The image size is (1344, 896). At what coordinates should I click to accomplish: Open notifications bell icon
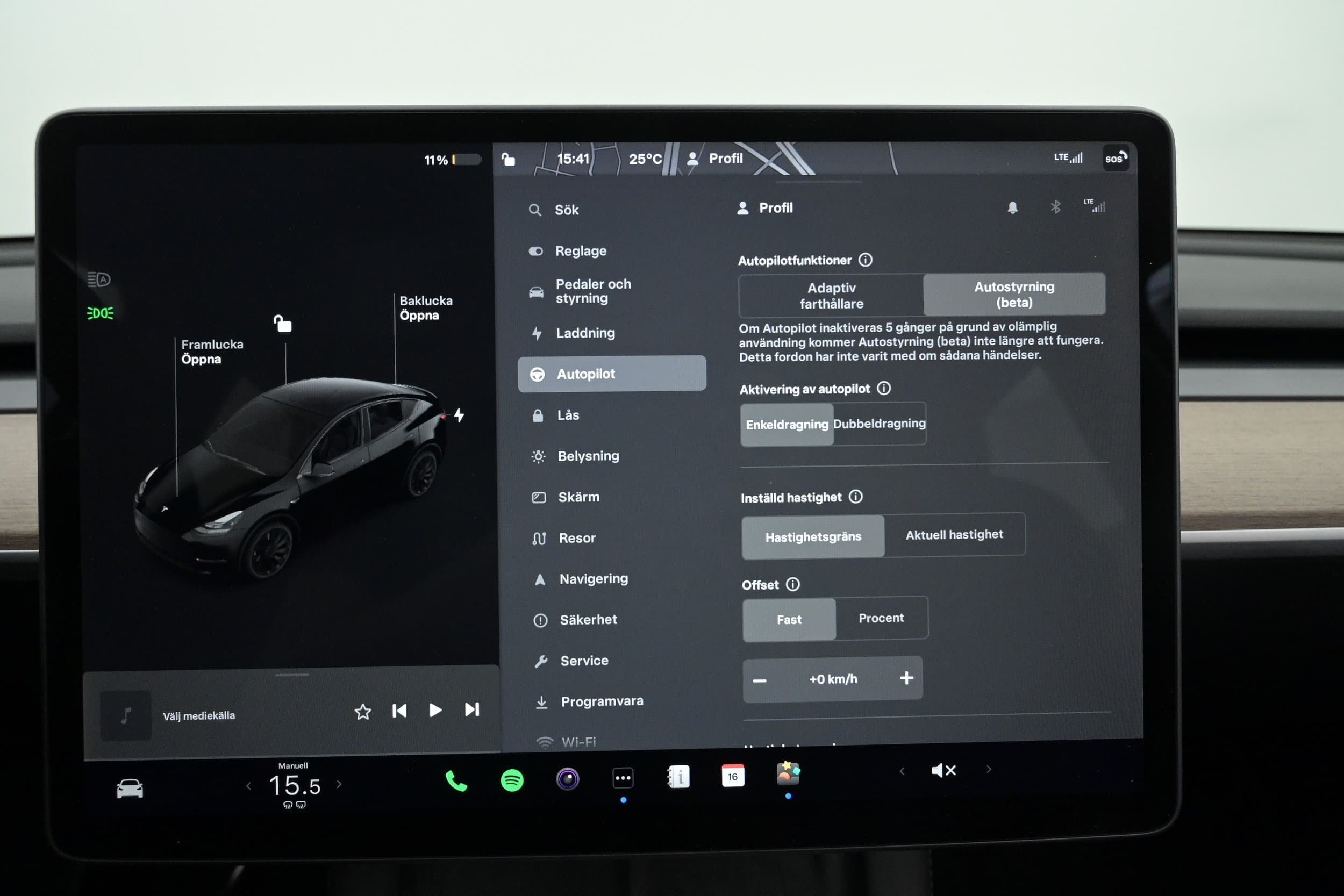click(1013, 207)
